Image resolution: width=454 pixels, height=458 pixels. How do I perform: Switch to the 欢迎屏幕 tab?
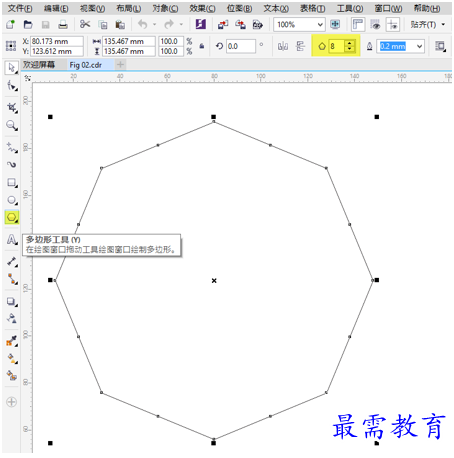click(39, 65)
